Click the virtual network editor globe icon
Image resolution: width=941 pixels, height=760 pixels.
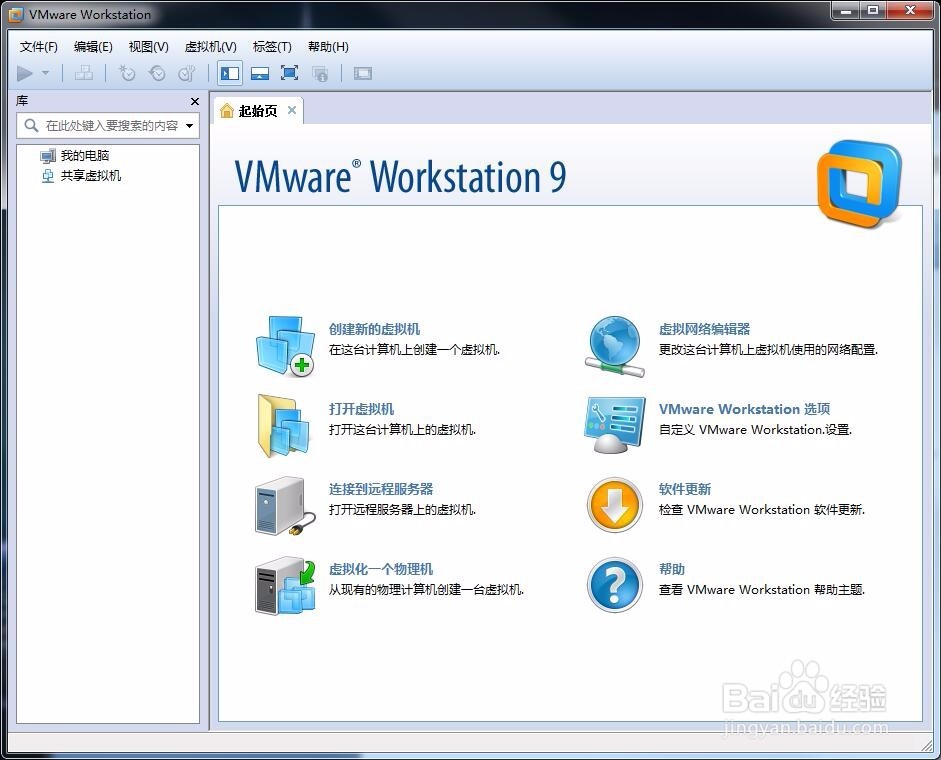coord(615,346)
